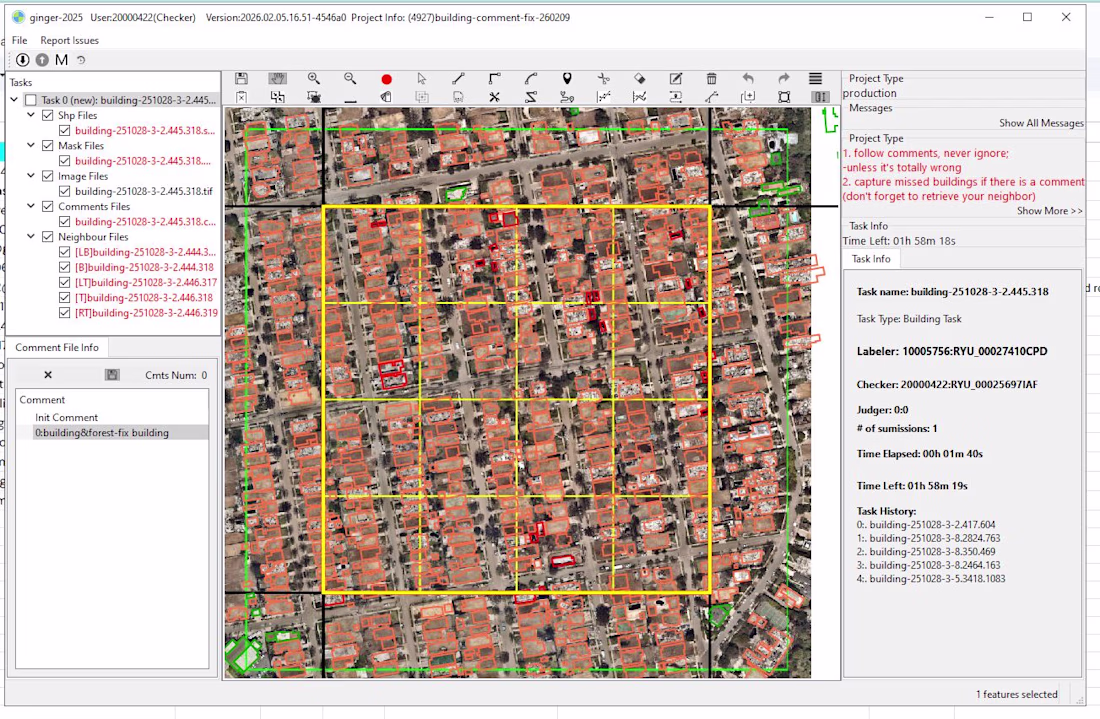Viewport: 1100px width, 719px height.
Task: Click the small history refresh icon
Action: pos(81,60)
